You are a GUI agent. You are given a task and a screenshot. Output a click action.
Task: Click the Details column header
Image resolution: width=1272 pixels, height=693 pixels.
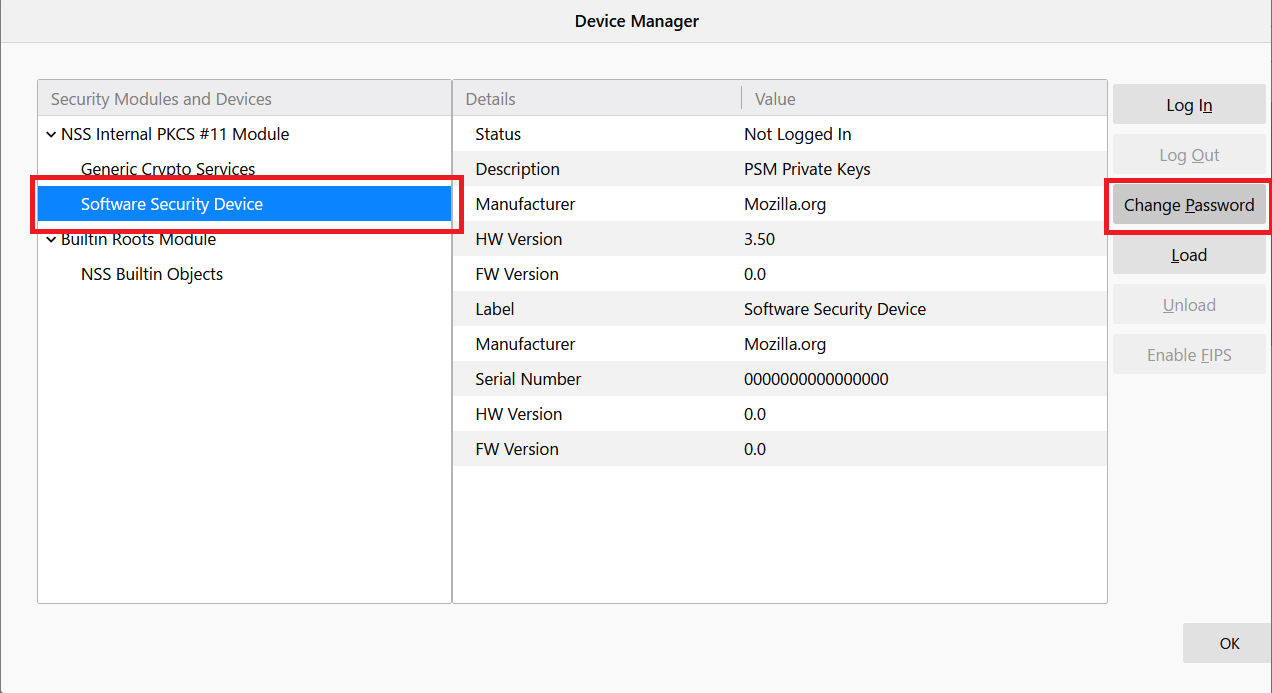coord(489,98)
